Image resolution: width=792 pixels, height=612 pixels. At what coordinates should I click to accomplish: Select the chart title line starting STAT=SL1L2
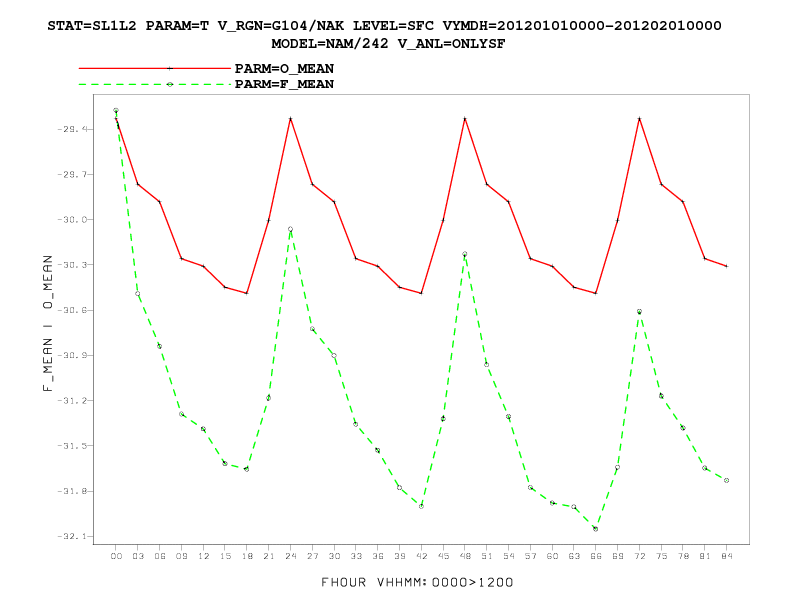(384, 26)
